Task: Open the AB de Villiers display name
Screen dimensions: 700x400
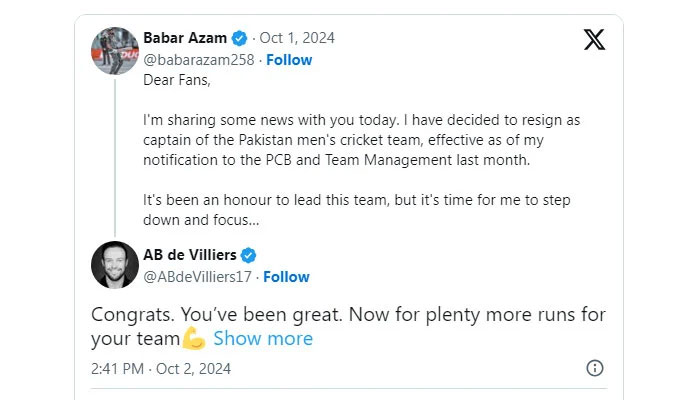Action: click(x=191, y=254)
